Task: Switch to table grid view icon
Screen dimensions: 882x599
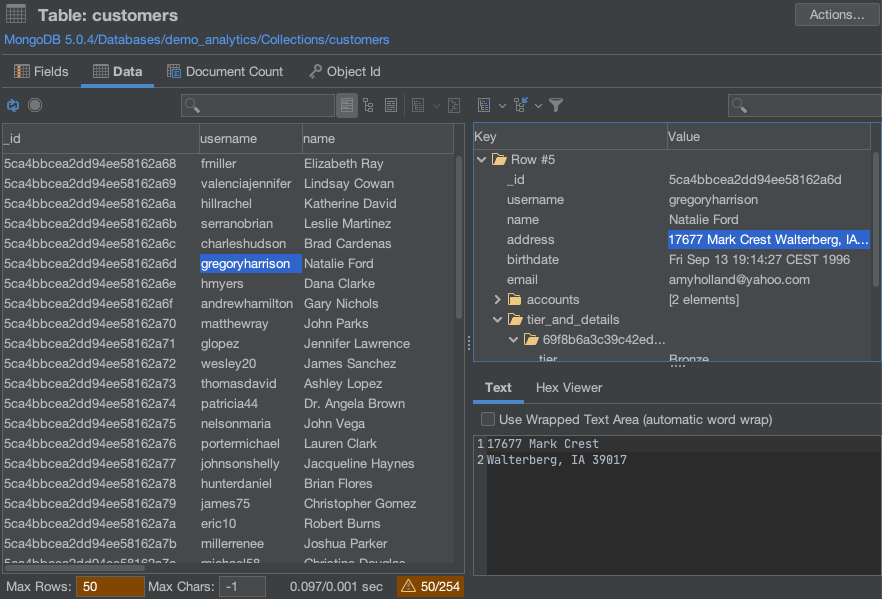Action: tap(347, 105)
